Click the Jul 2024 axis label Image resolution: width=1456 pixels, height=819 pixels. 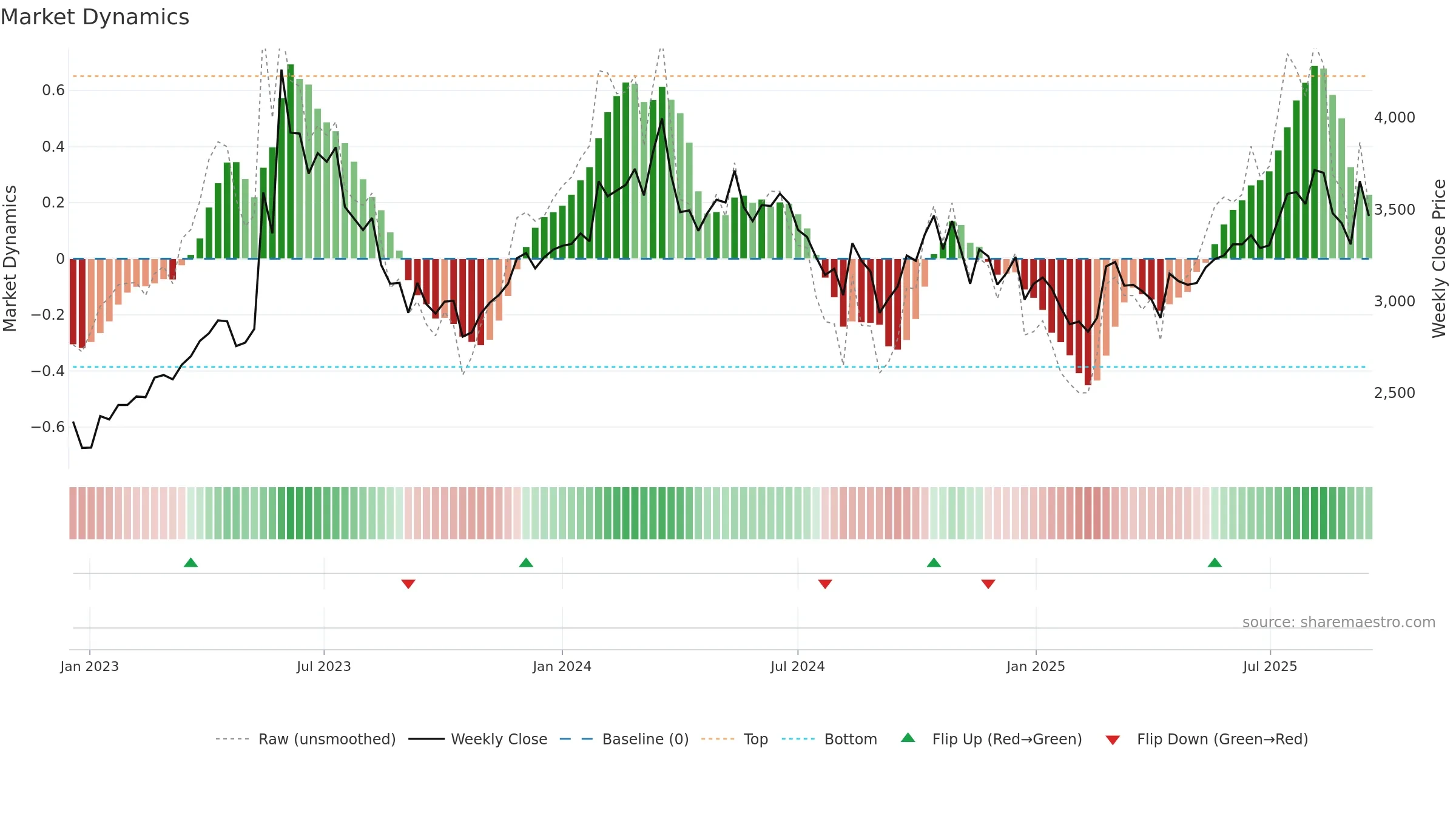798,666
